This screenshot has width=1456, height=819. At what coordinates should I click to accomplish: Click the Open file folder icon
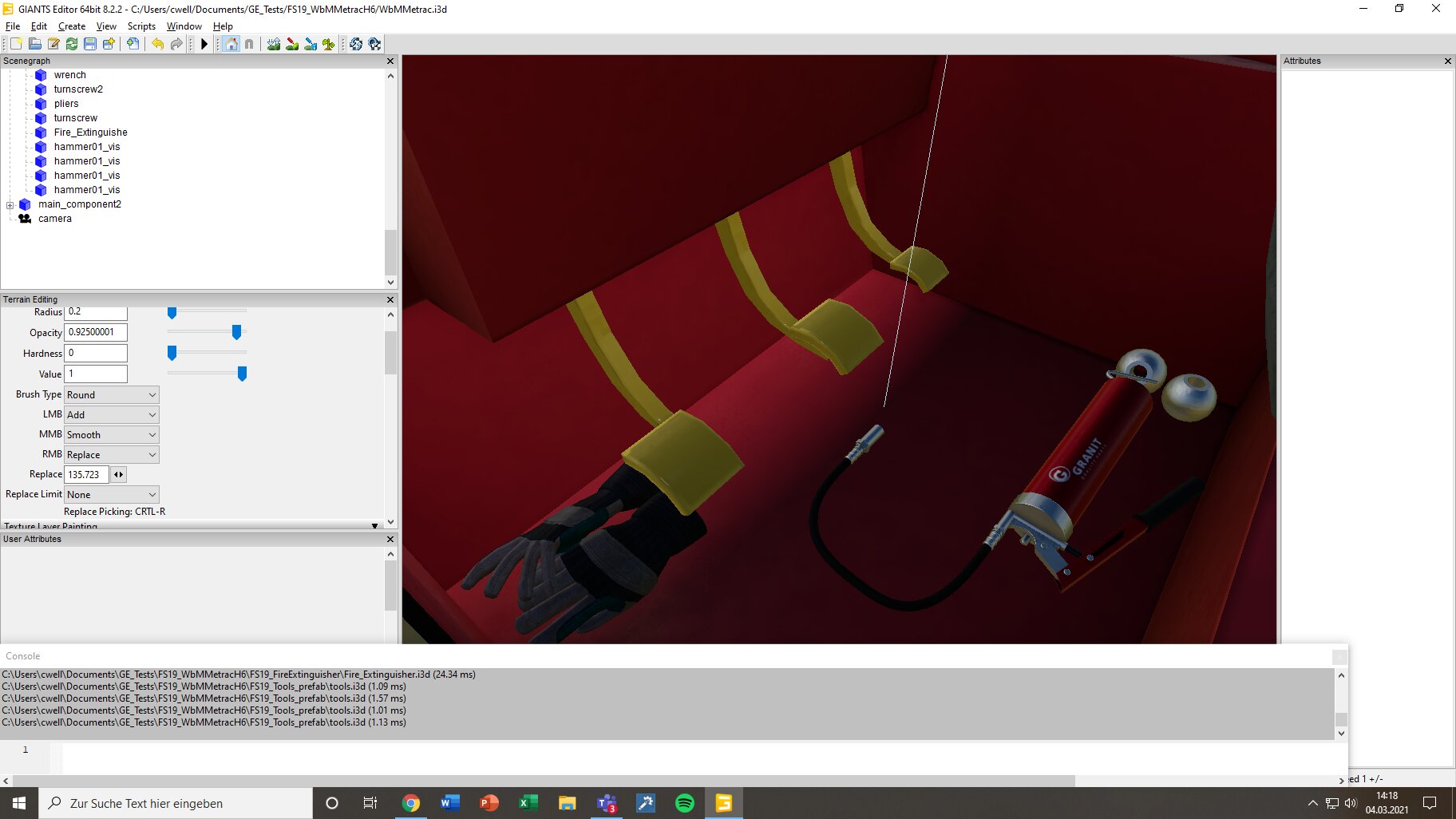pos(34,44)
